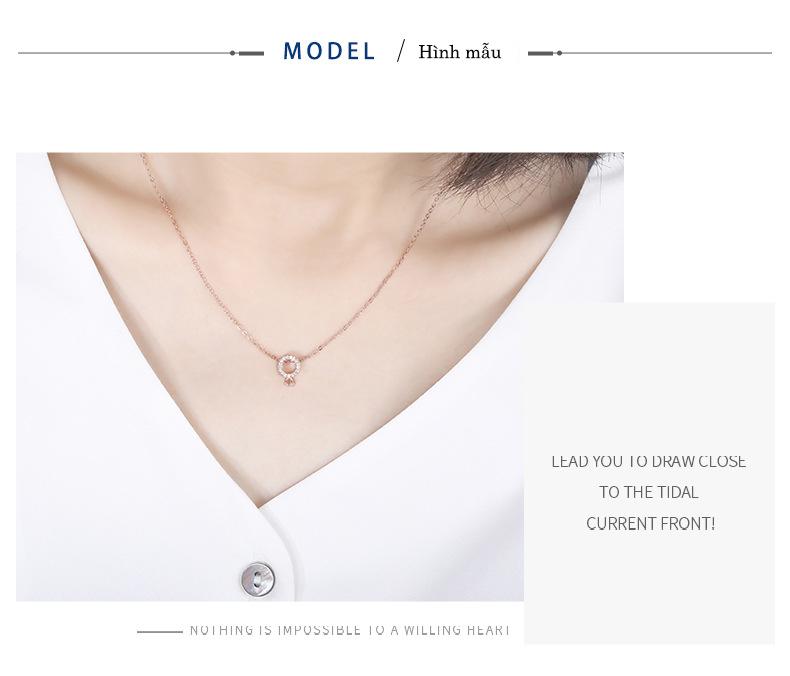Click the TO THE TIDAL text line

[649, 492]
